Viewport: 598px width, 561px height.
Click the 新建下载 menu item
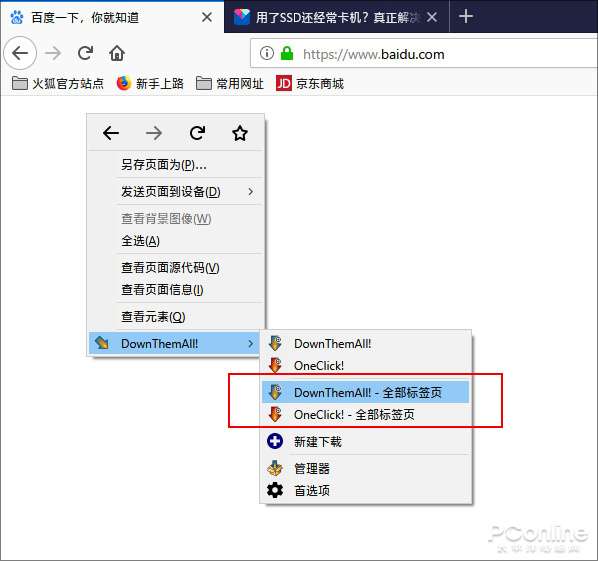[x=365, y=441]
